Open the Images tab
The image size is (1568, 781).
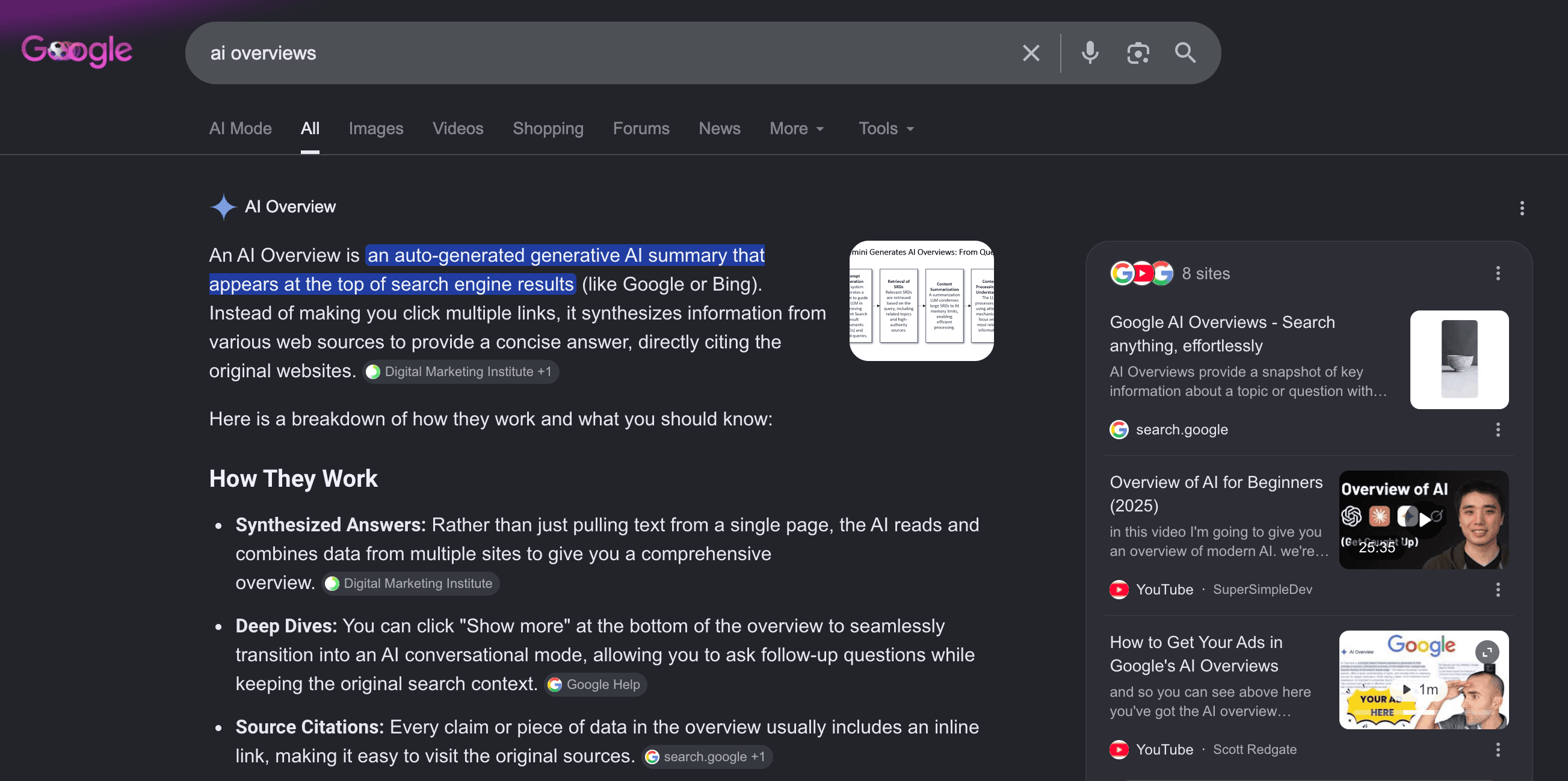pyautogui.click(x=375, y=128)
